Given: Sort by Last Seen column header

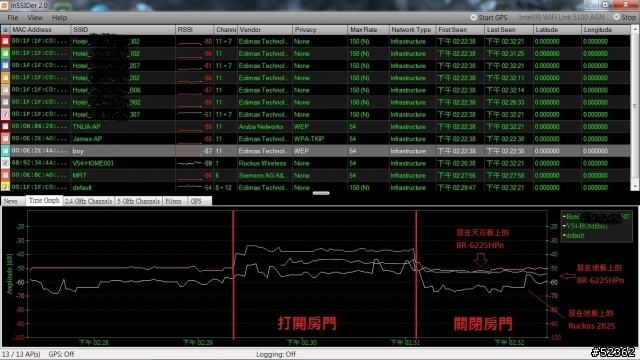Looking at the screenshot, I should pyautogui.click(x=509, y=30).
